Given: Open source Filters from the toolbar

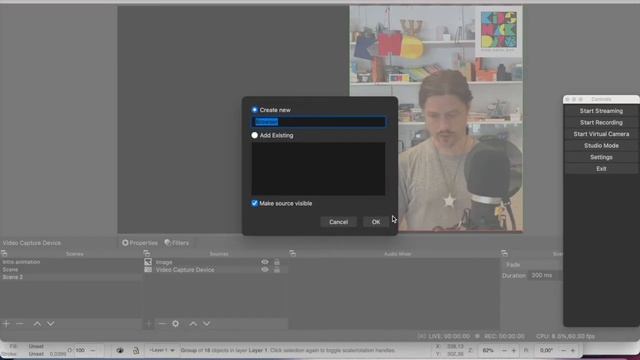Looking at the screenshot, I should pyautogui.click(x=177, y=243).
